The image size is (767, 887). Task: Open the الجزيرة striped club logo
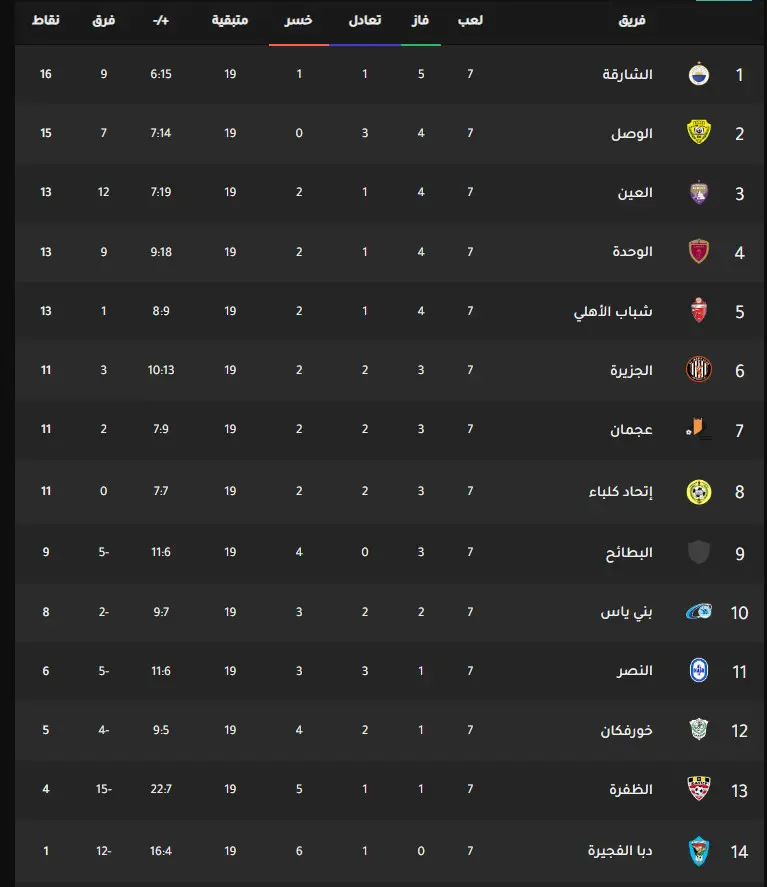699,369
